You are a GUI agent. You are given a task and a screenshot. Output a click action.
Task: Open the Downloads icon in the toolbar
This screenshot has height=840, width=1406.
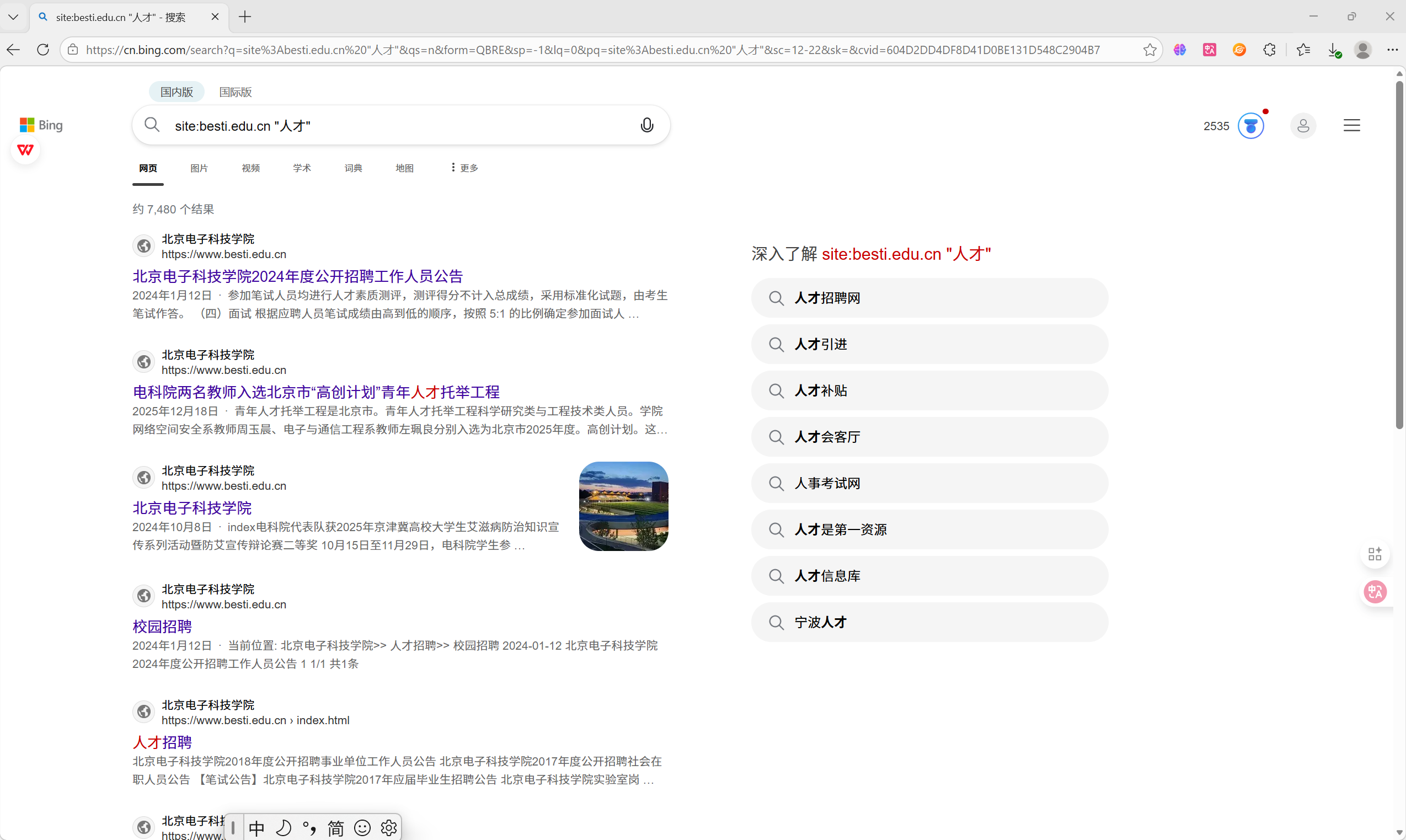1335,50
